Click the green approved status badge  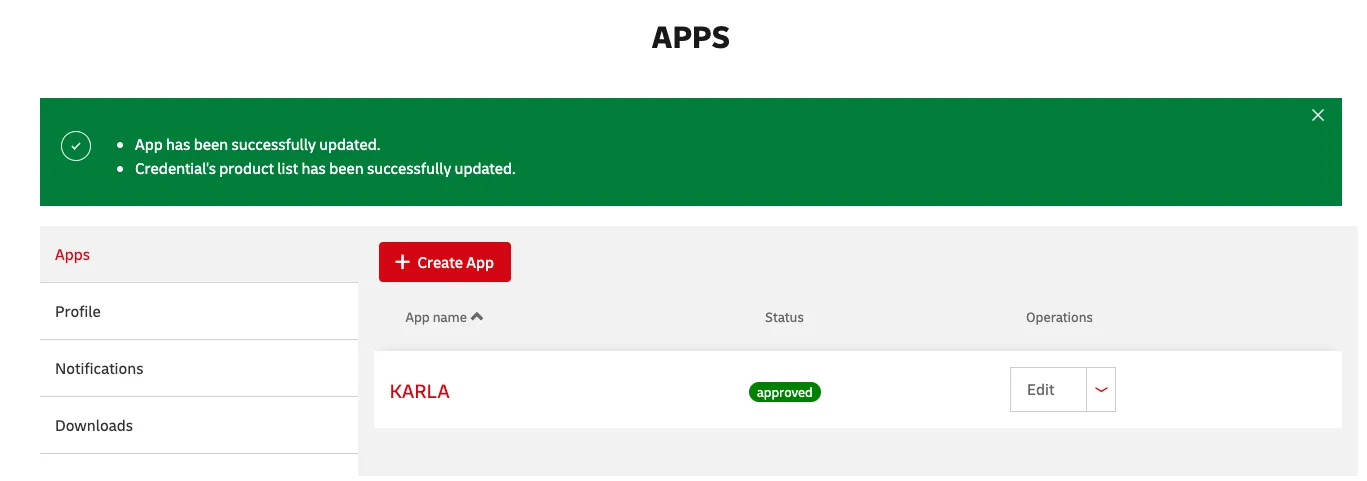784,392
